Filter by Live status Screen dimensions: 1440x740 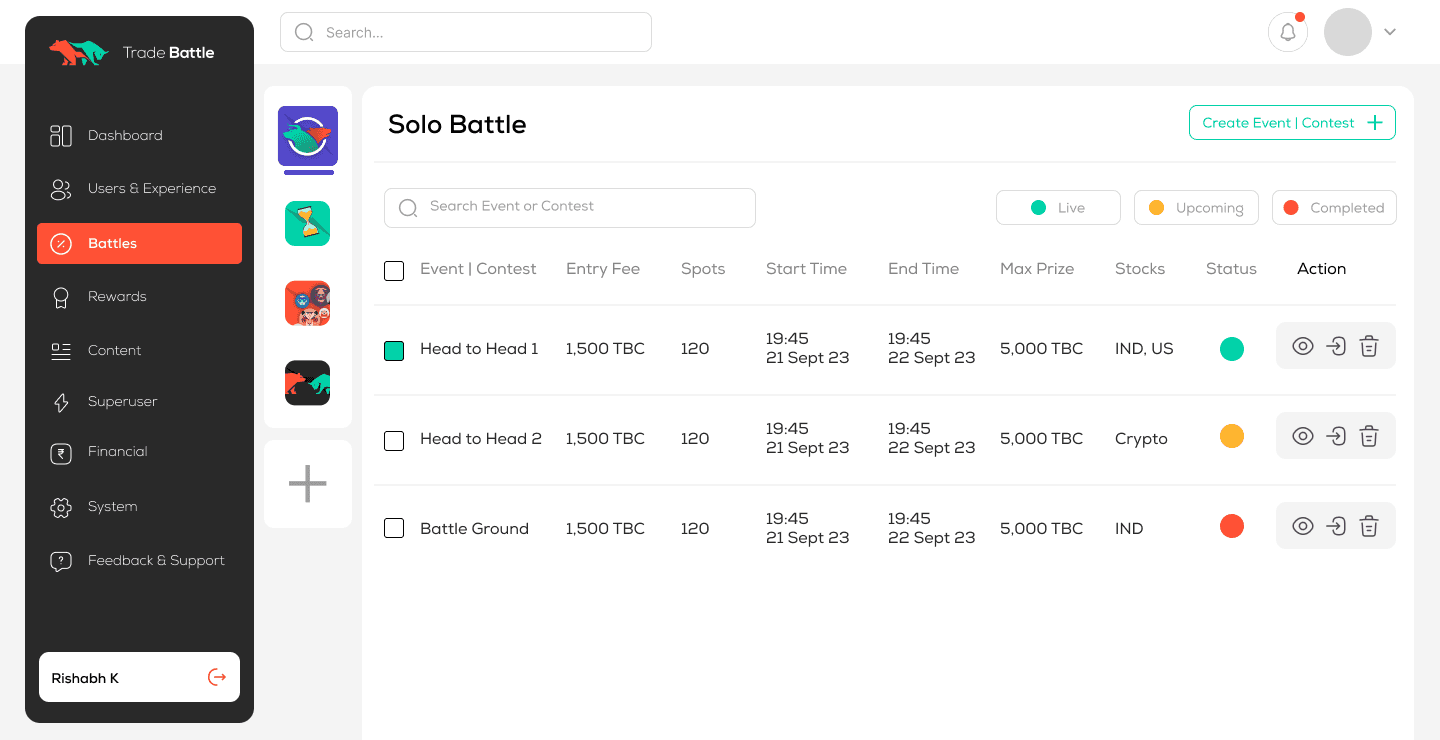[x=1058, y=208]
